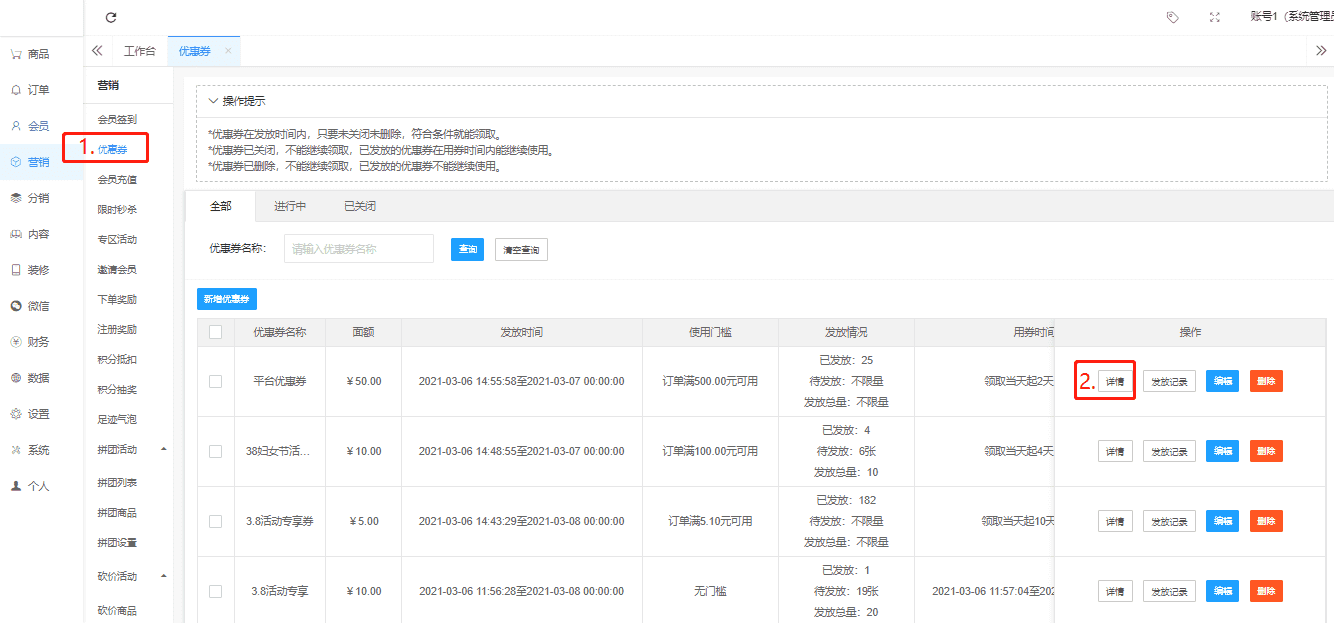1334x623 pixels.
Task: Open 订单 section in left sidebar
Action: point(30,90)
